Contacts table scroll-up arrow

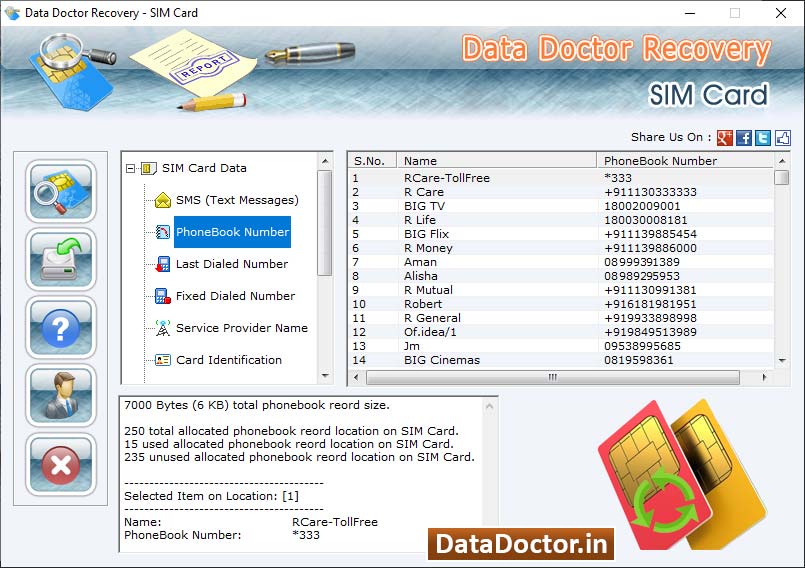[781, 161]
